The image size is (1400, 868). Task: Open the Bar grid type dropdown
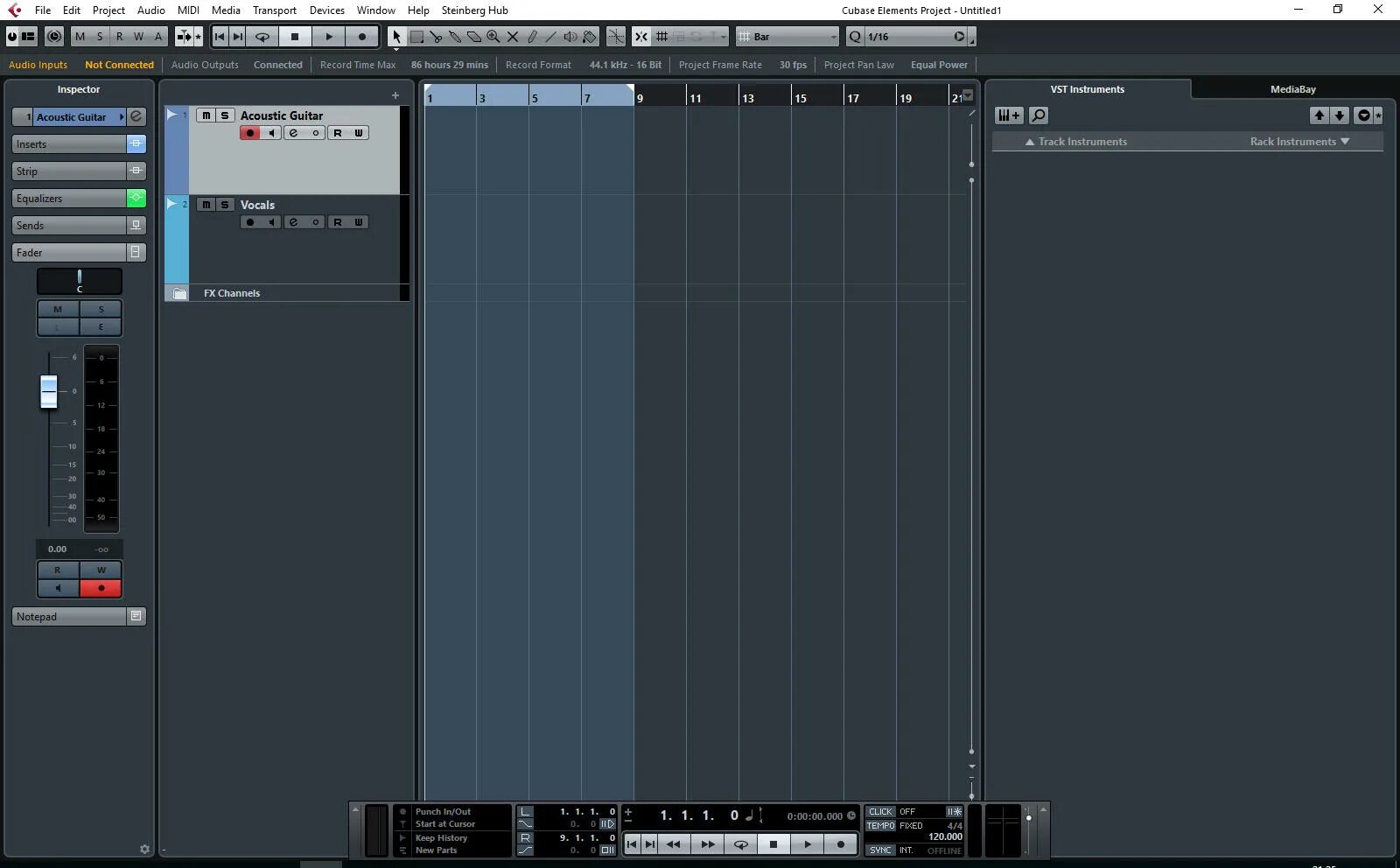pyautogui.click(x=788, y=37)
